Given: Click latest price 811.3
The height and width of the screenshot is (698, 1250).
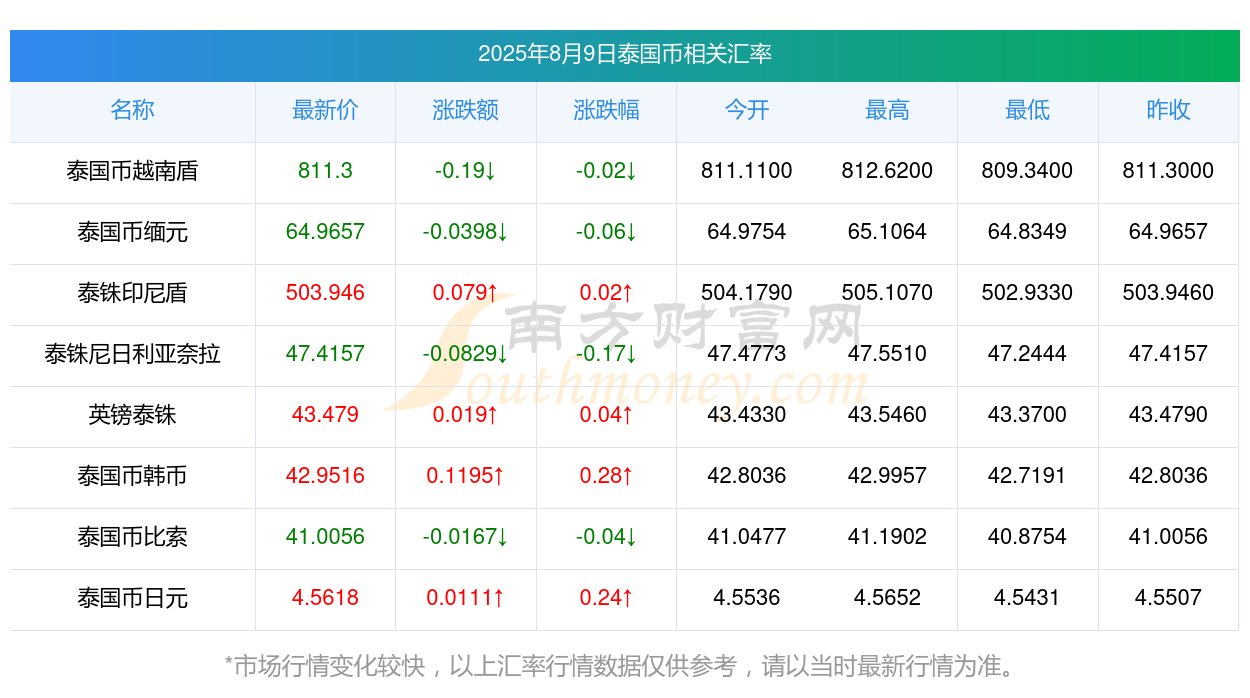Looking at the screenshot, I should point(325,171).
